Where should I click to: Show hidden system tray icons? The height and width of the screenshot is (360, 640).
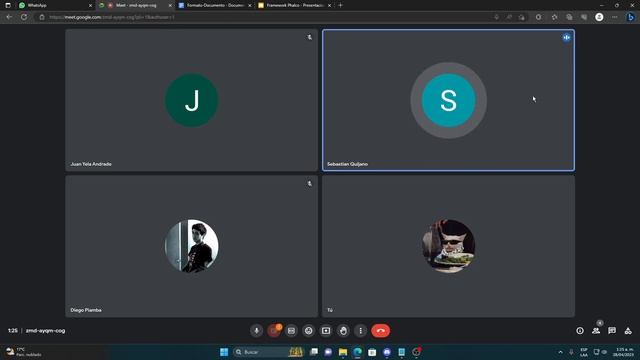560,352
